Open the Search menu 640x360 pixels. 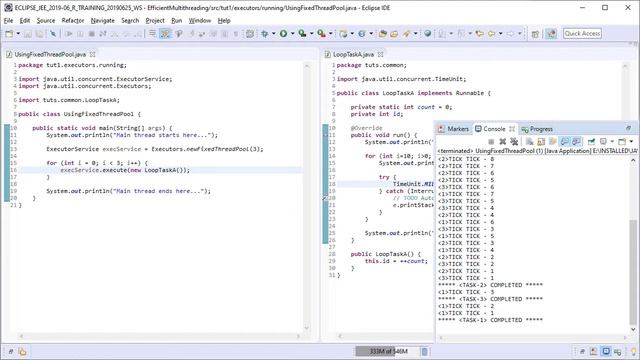pos(130,20)
